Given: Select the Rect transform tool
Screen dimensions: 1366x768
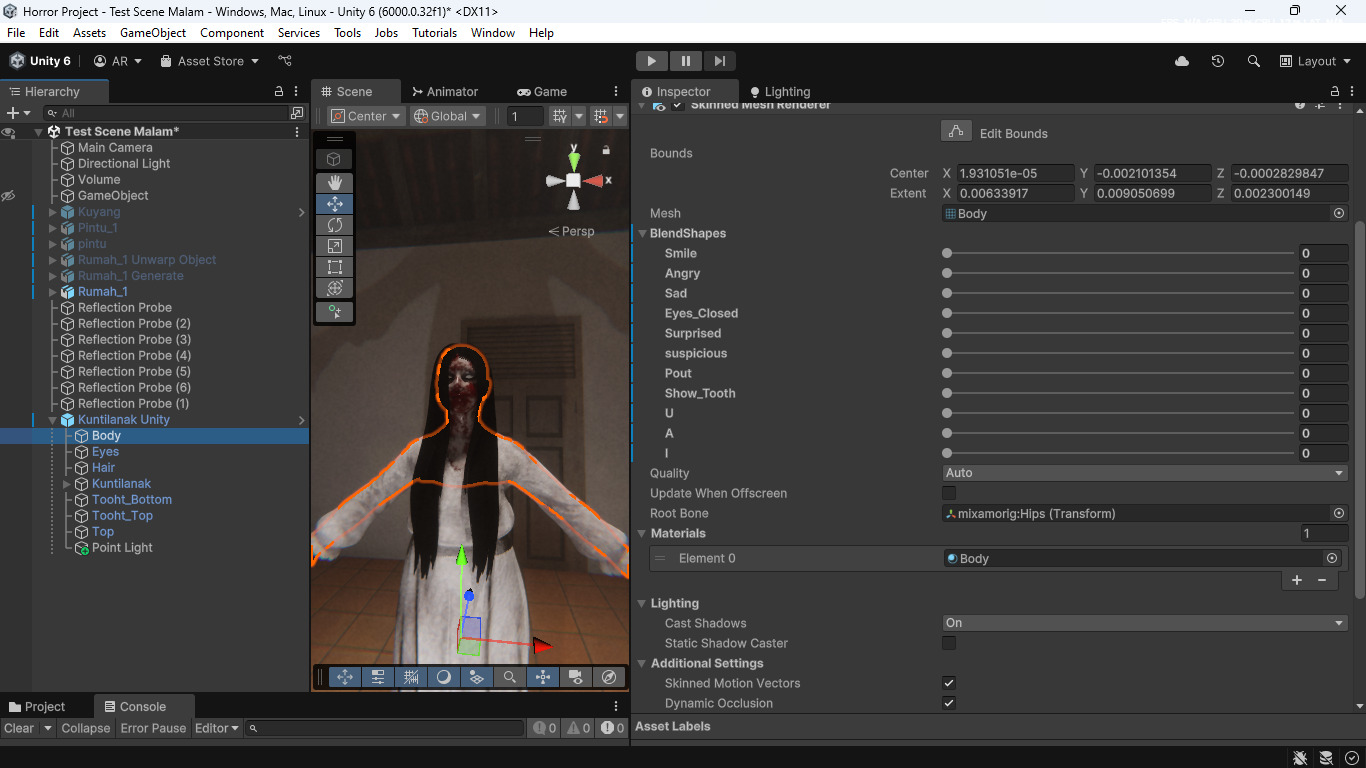Looking at the screenshot, I should (334, 266).
